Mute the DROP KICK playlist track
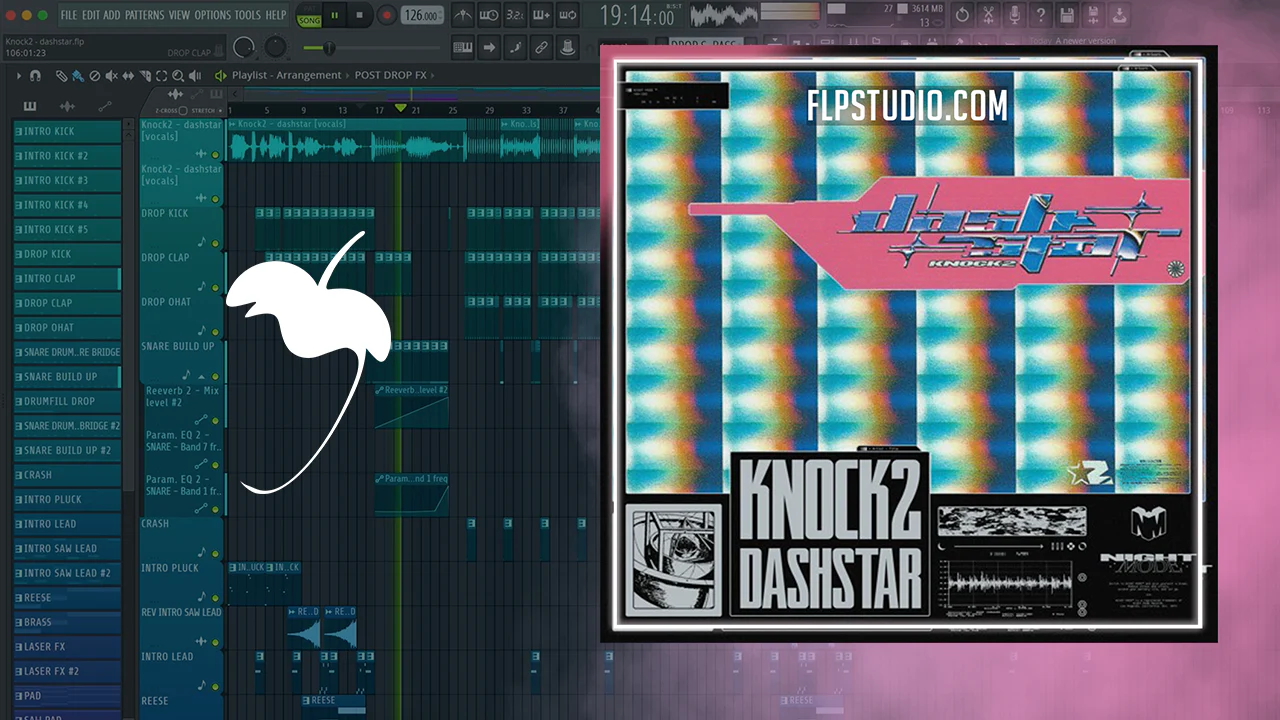Viewport: 1280px width, 720px height. tap(215, 243)
